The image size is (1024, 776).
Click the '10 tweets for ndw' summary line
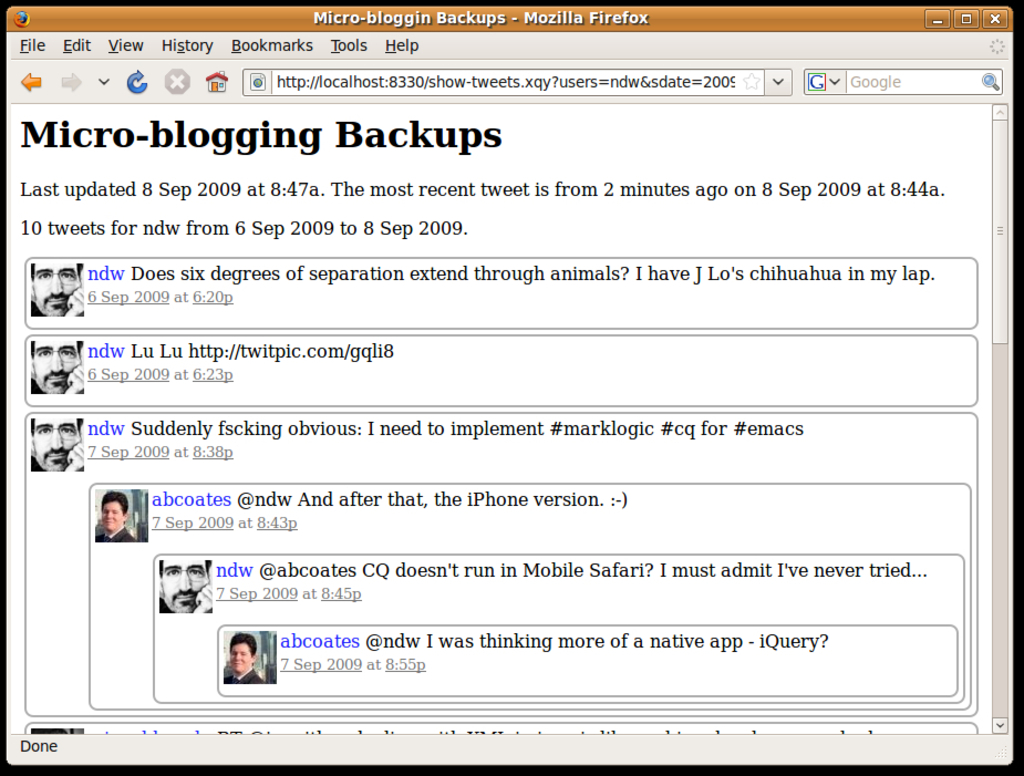coord(244,229)
